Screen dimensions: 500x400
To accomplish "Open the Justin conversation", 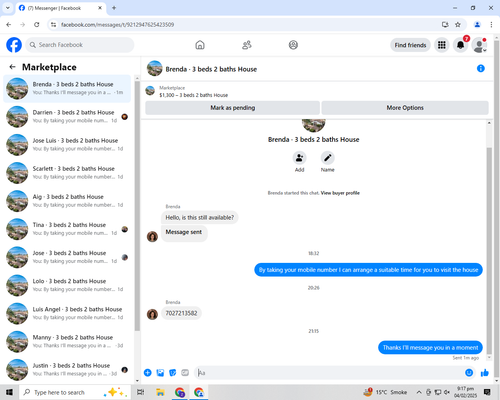I will [67, 370].
